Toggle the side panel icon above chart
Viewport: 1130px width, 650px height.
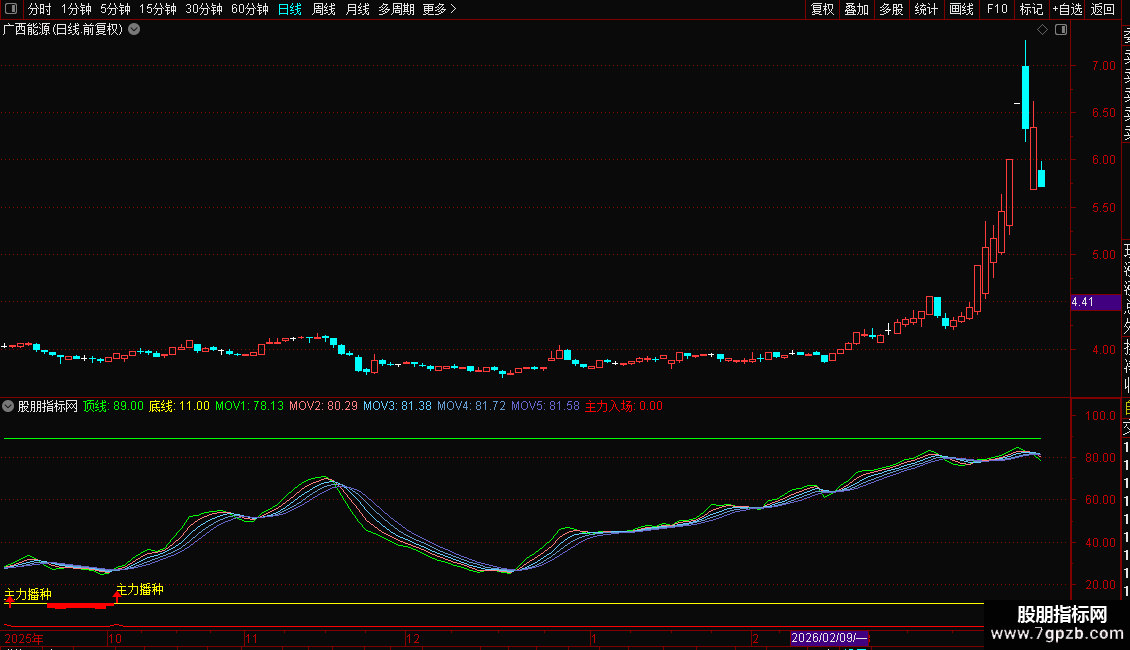point(1061,30)
